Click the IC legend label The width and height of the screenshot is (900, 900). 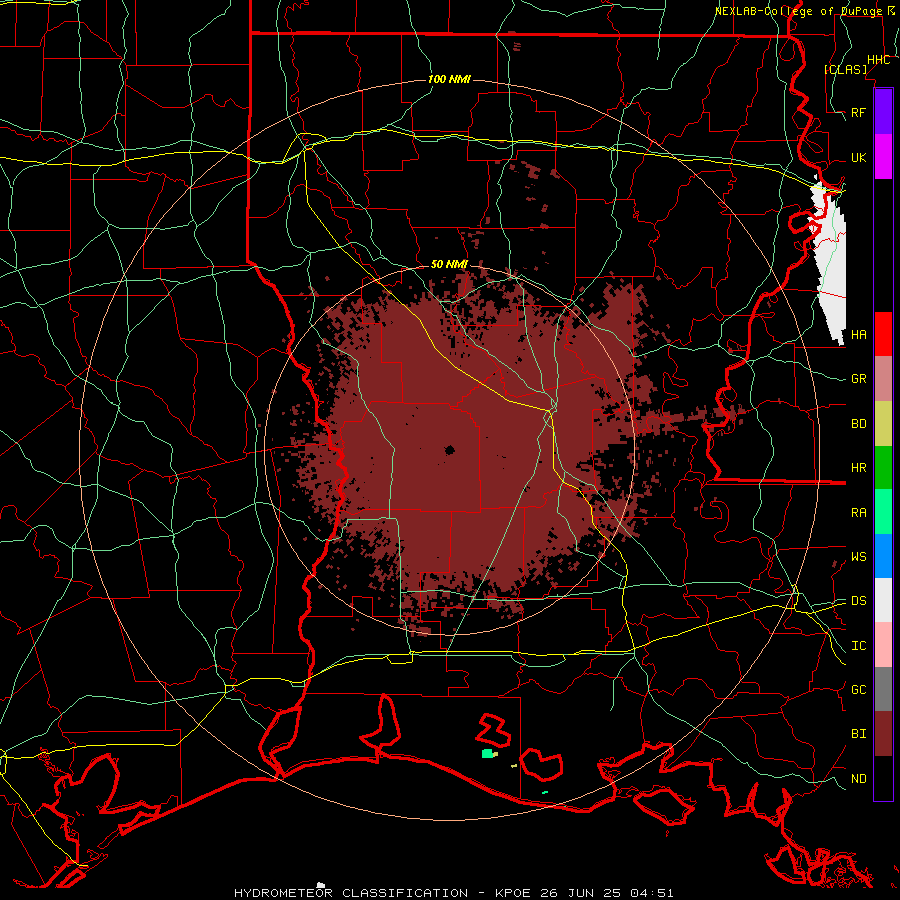[x=858, y=646]
